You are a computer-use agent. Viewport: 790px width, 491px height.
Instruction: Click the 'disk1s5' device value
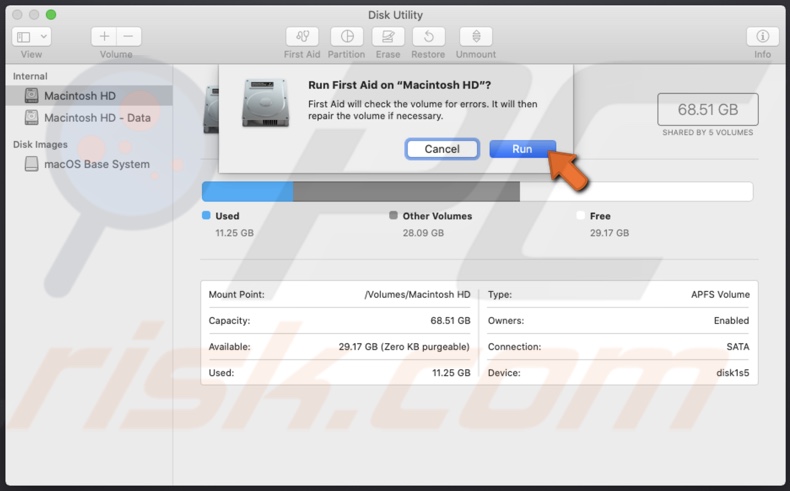(733, 373)
